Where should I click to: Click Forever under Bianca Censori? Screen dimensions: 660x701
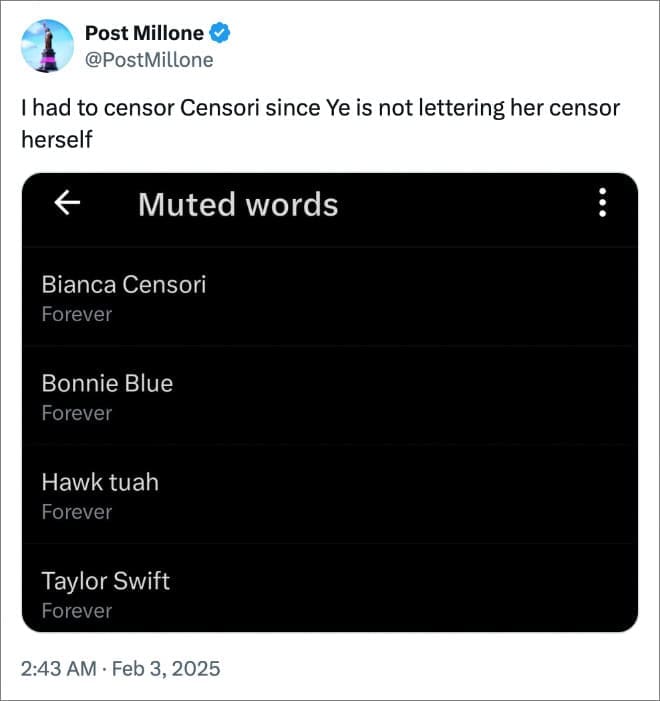tap(77, 314)
